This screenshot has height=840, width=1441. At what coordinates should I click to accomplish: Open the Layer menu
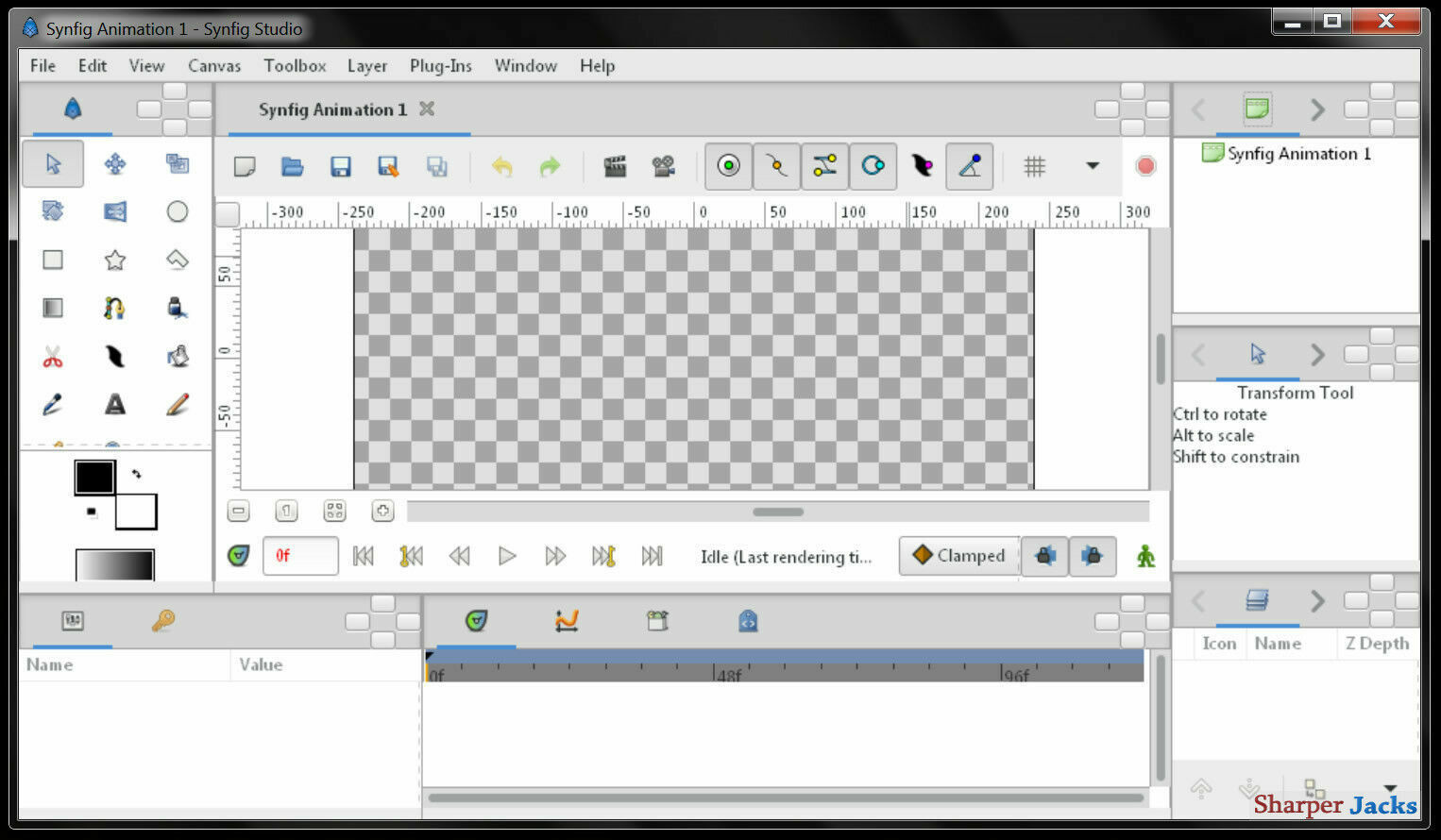(366, 65)
